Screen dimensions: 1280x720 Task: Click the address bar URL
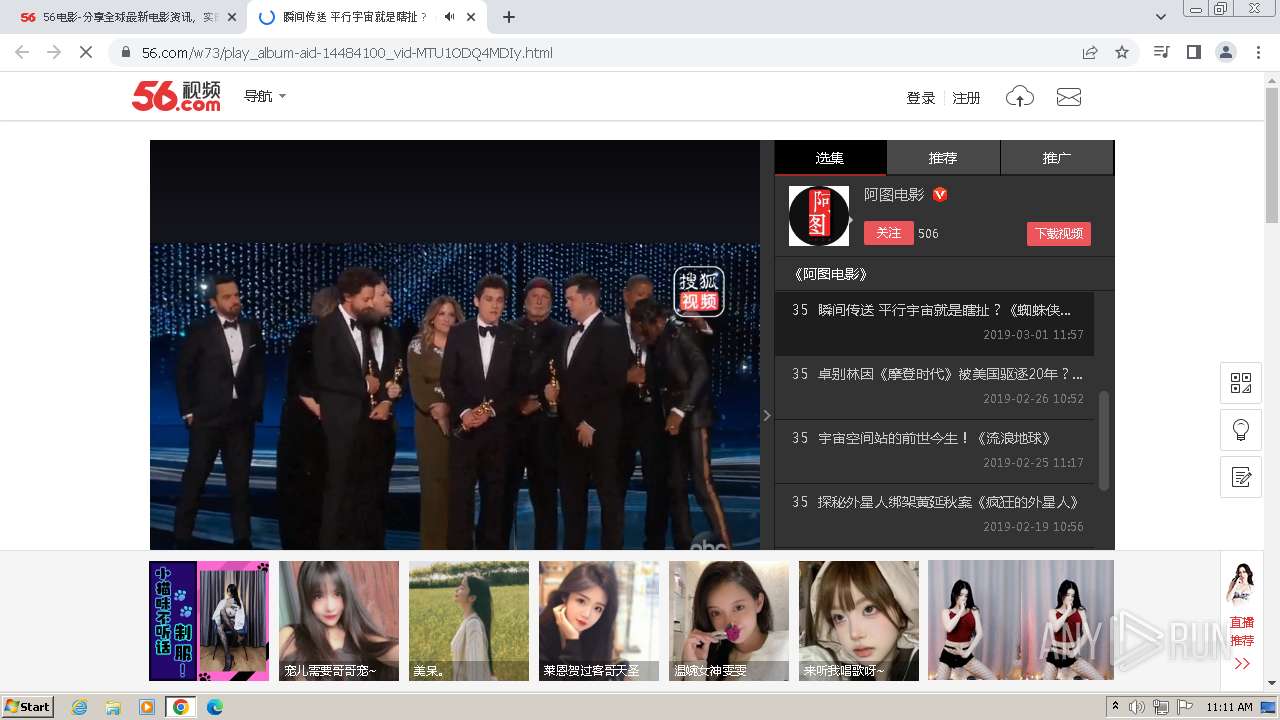coord(347,53)
